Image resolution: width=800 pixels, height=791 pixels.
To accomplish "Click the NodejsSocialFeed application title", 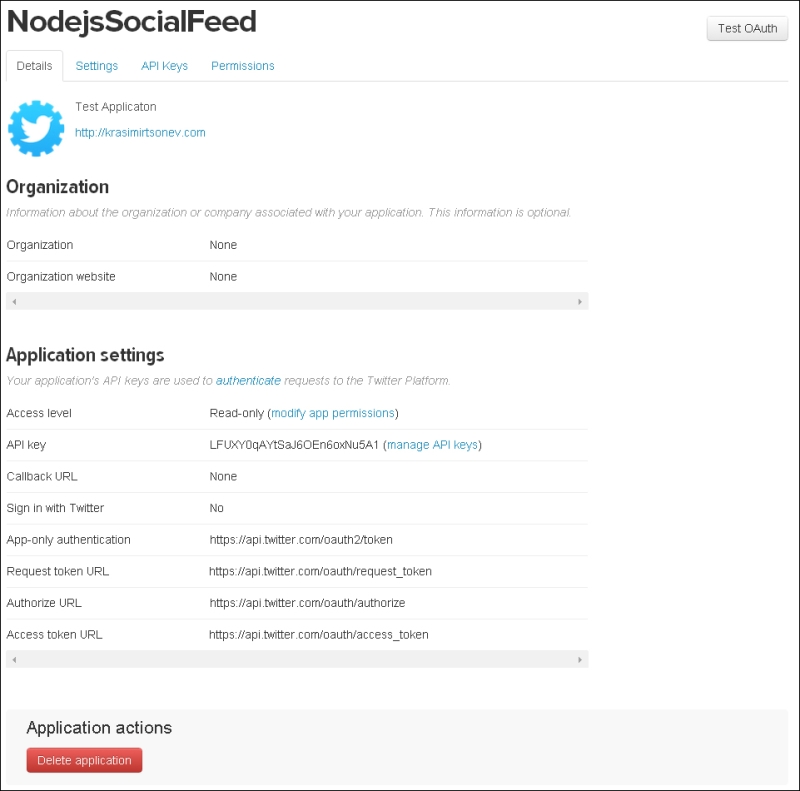I will (132, 22).
